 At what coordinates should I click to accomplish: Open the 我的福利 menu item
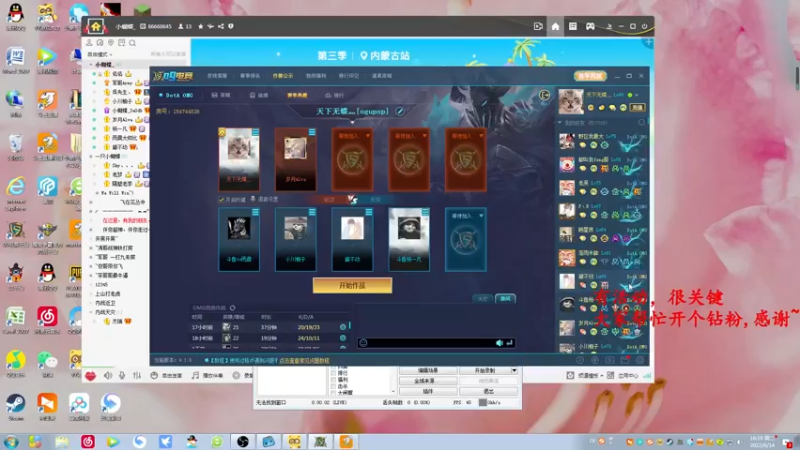316,76
